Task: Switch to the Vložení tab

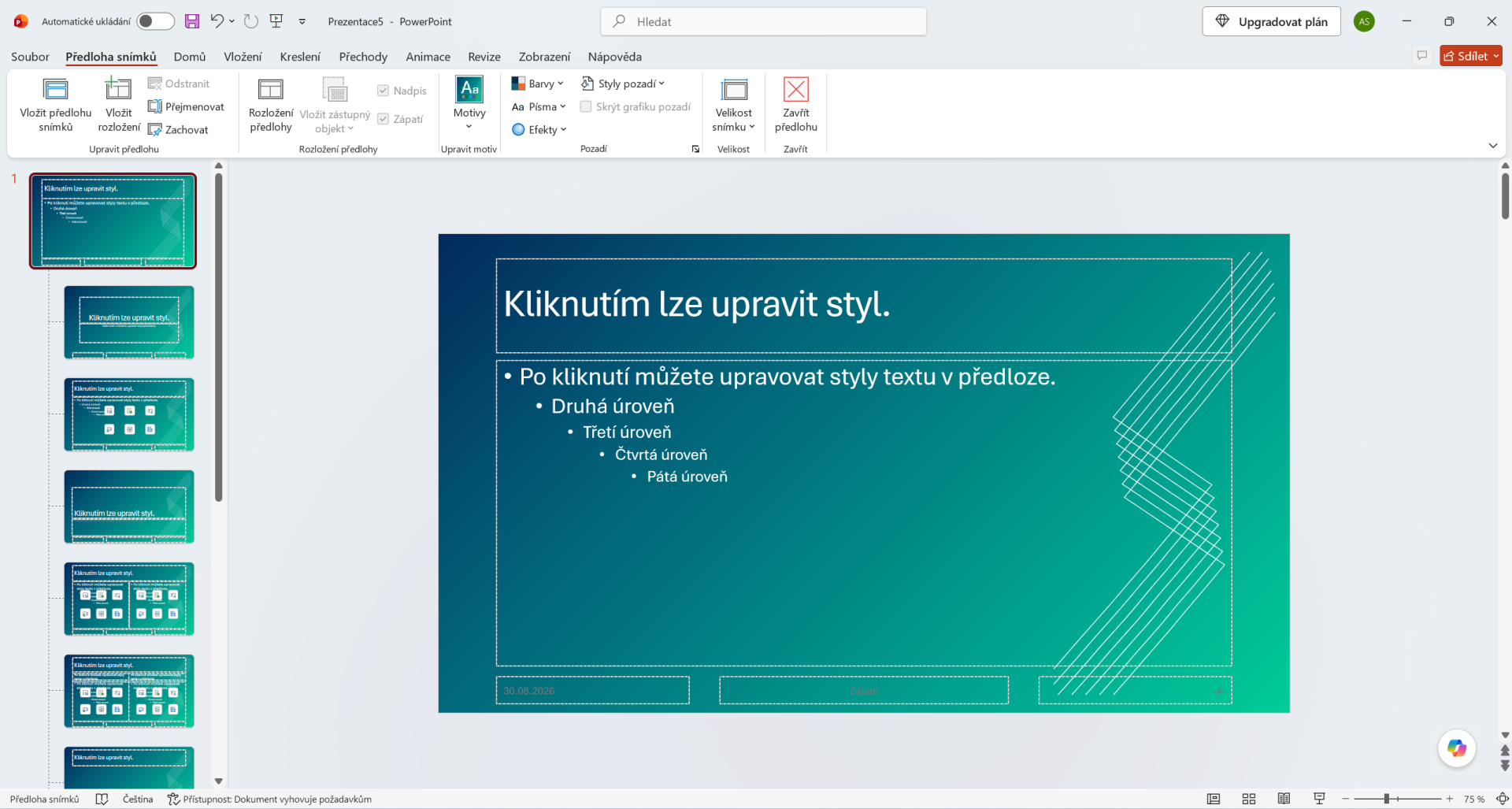Action: (x=243, y=57)
